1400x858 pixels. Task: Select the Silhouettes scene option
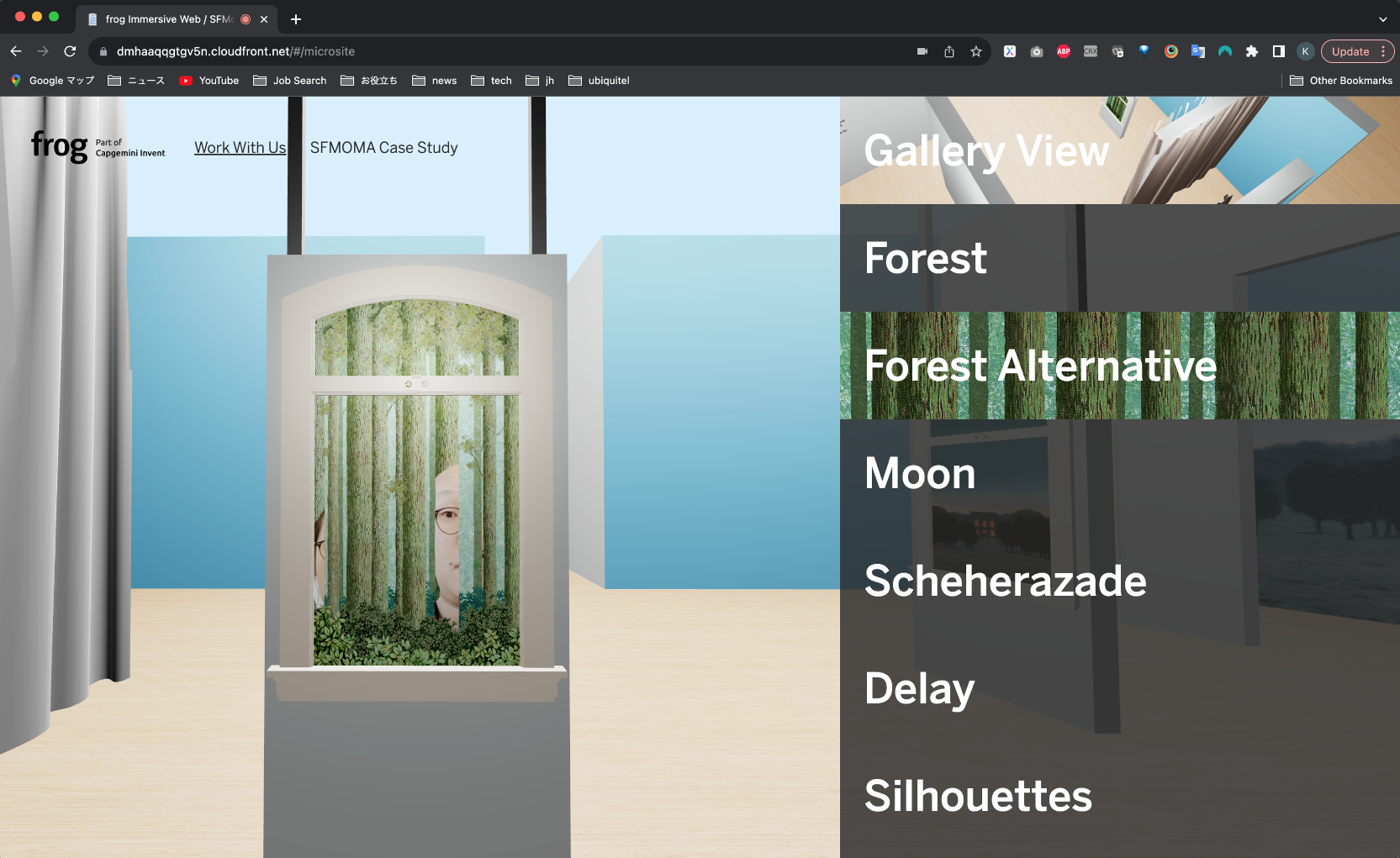click(1120, 796)
